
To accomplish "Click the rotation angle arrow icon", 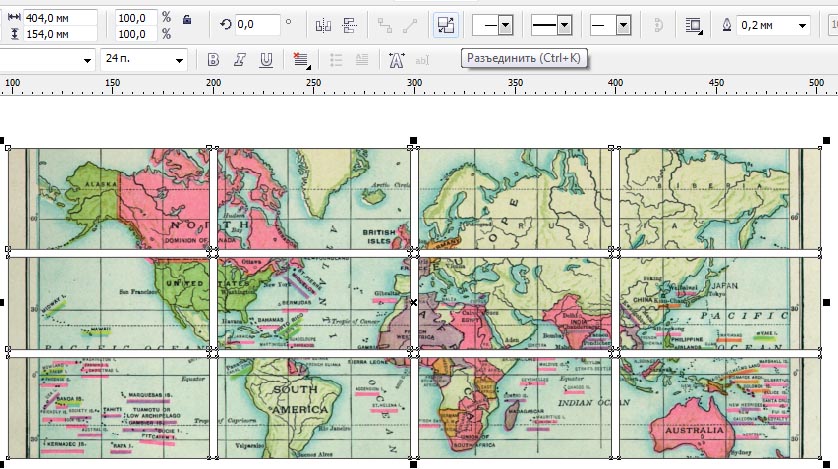I will 226,24.
